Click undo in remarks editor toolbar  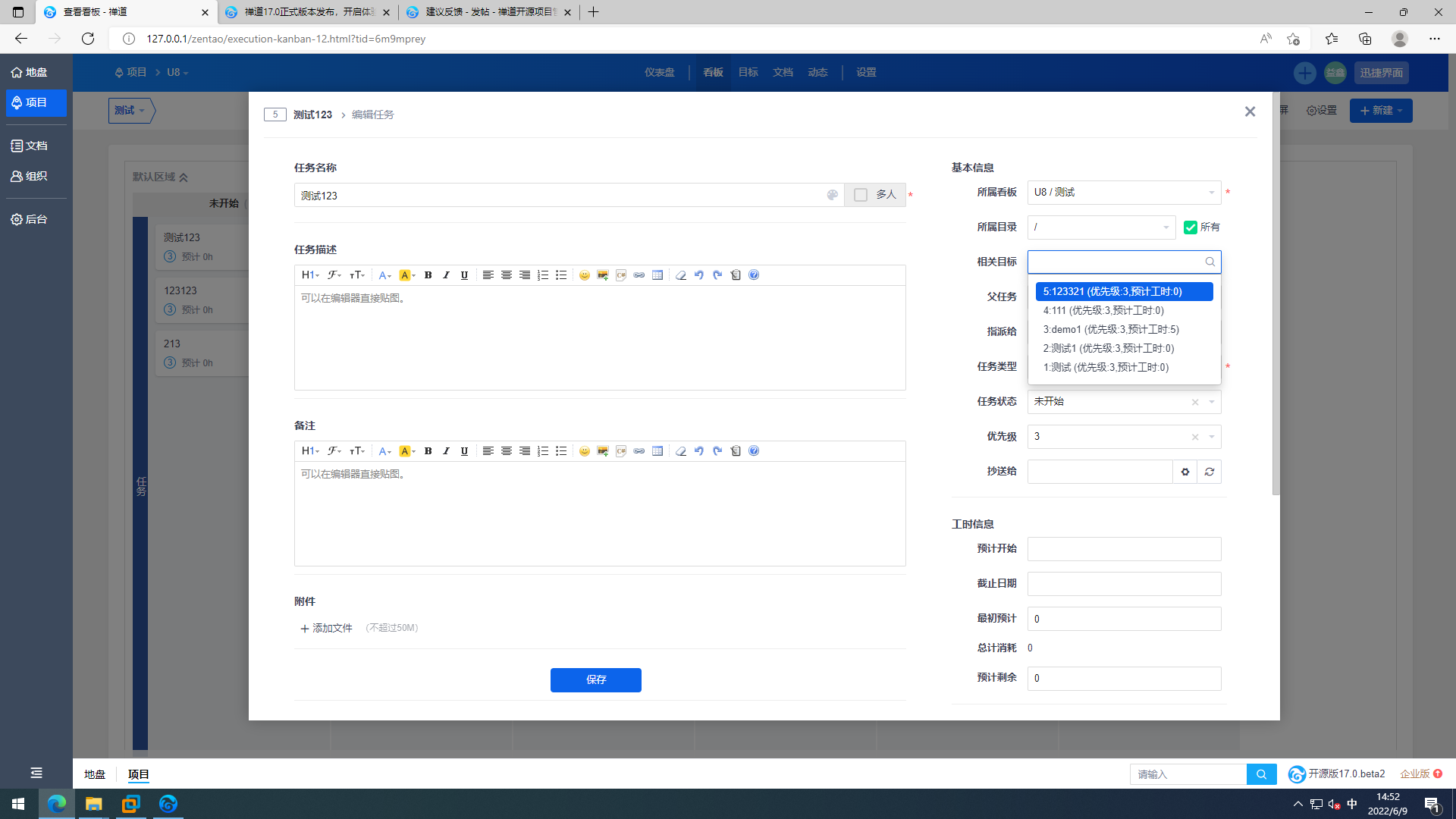tap(699, 451)
